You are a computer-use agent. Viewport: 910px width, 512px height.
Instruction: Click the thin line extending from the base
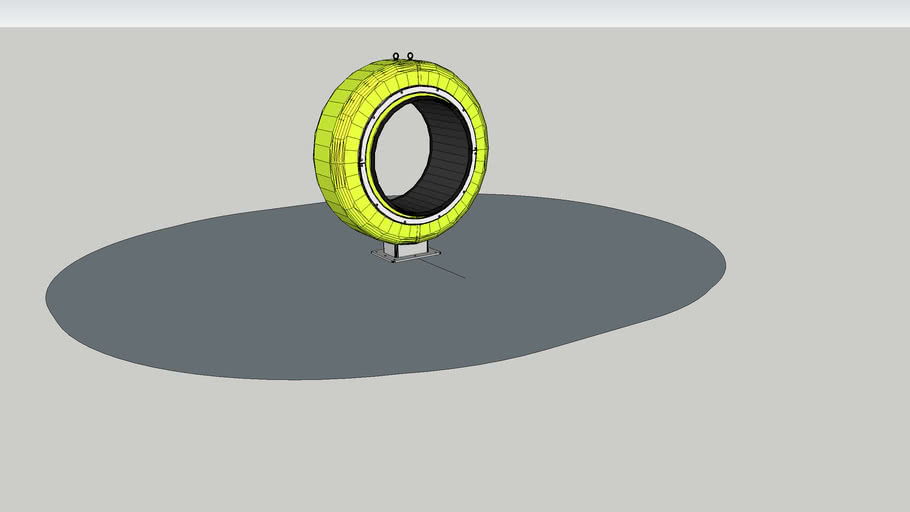(x=450, y=270)
